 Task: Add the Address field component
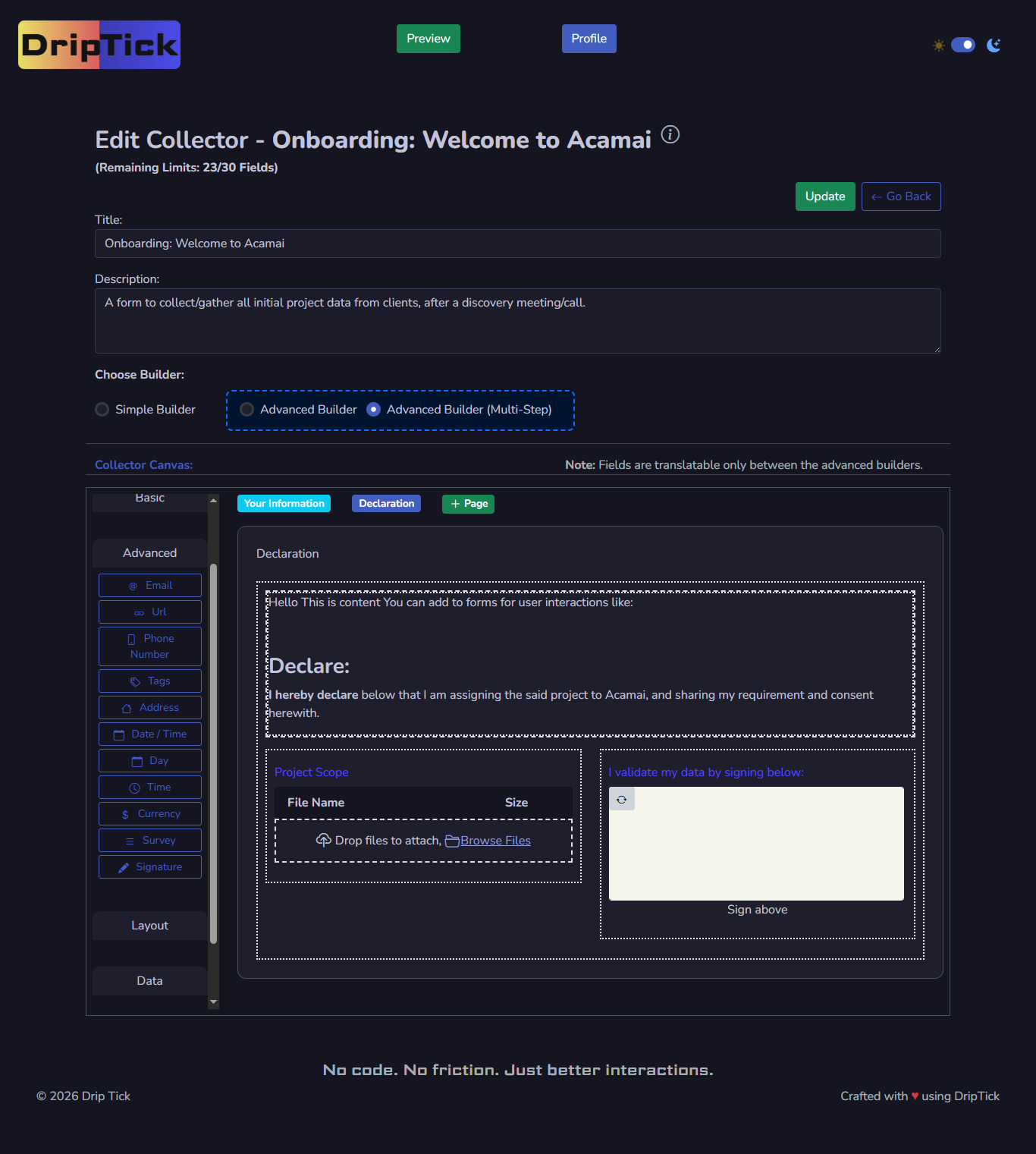pos(150,708)
